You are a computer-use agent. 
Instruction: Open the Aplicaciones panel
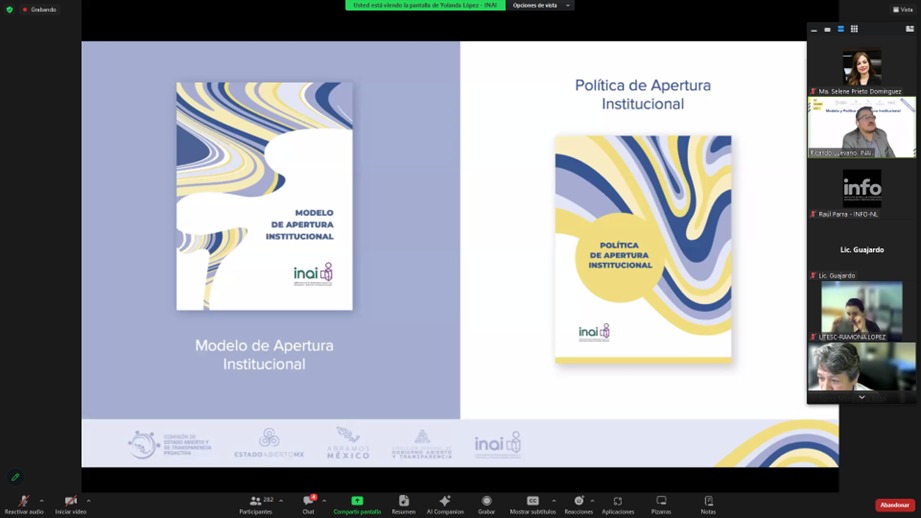point(618,504)
